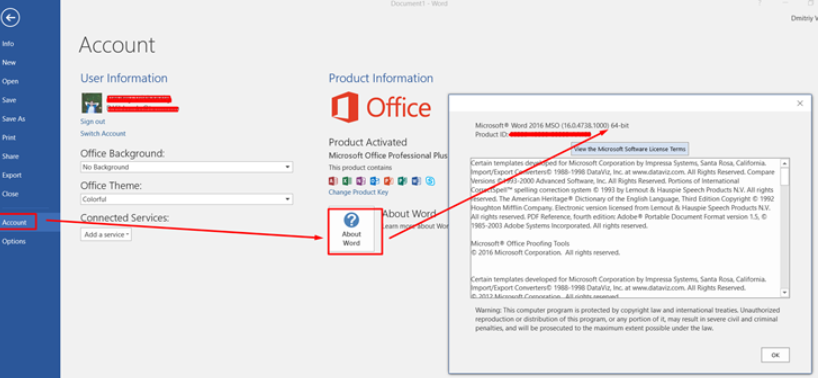Image resolution: width=819 pixels, height=378 pixels.
Task: Click the Publisher icon under product contents
Action: [x=402, y=181]
